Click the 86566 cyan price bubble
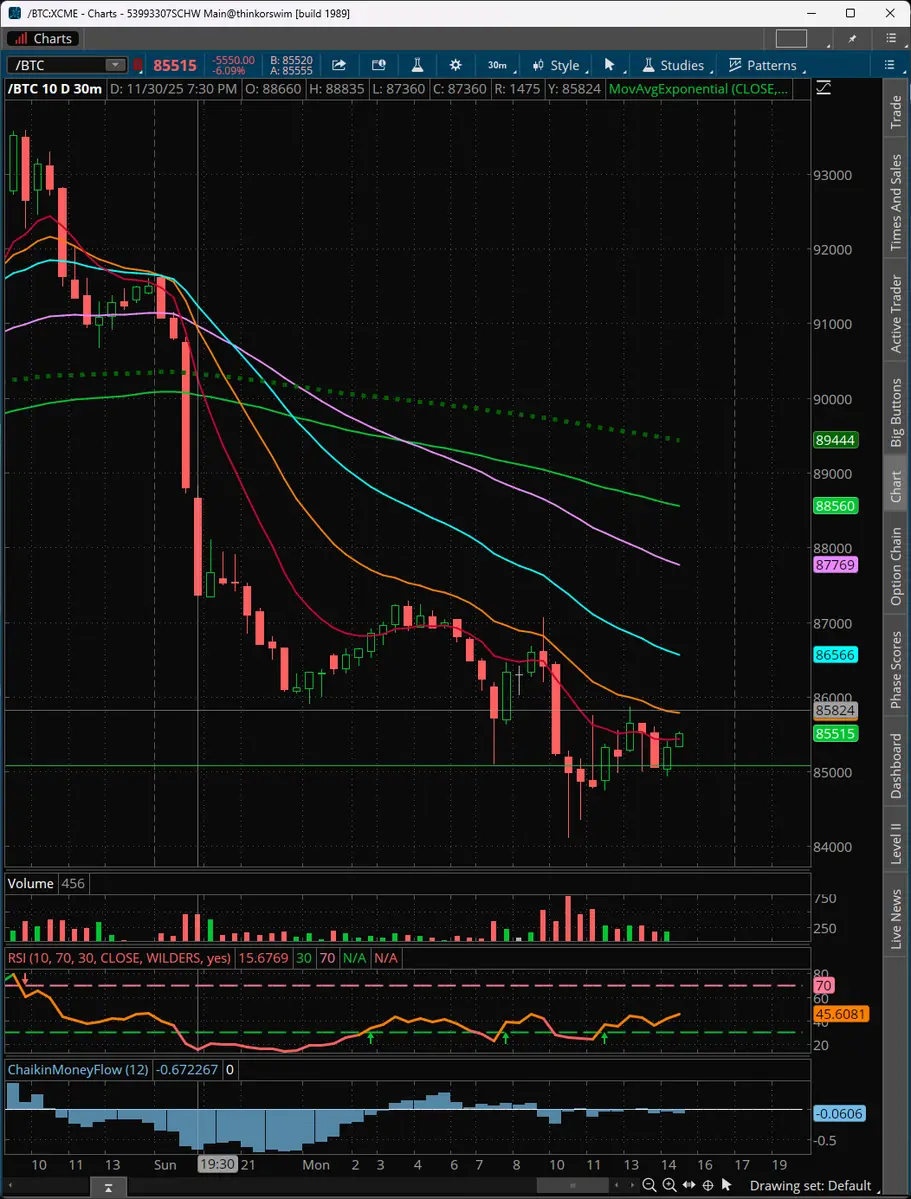The height and width of the screenshot is (1199, 911). tap(835, 655)
